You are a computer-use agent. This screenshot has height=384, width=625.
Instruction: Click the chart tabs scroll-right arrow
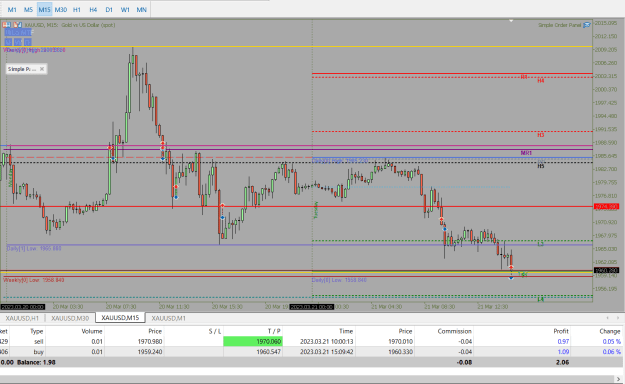[x=618, y=318]
